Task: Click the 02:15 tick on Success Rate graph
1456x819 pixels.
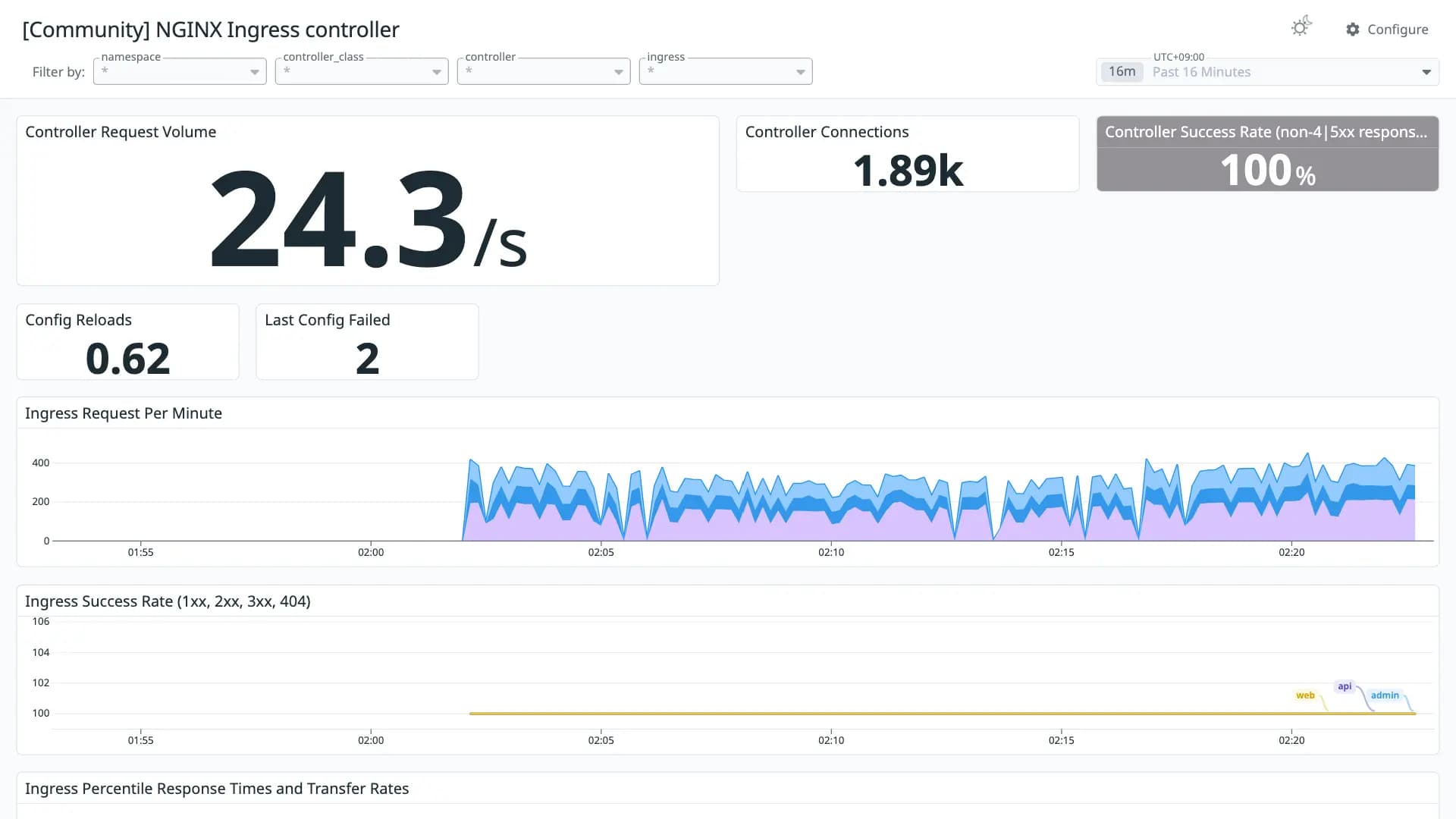Action: click(1061, 740)
